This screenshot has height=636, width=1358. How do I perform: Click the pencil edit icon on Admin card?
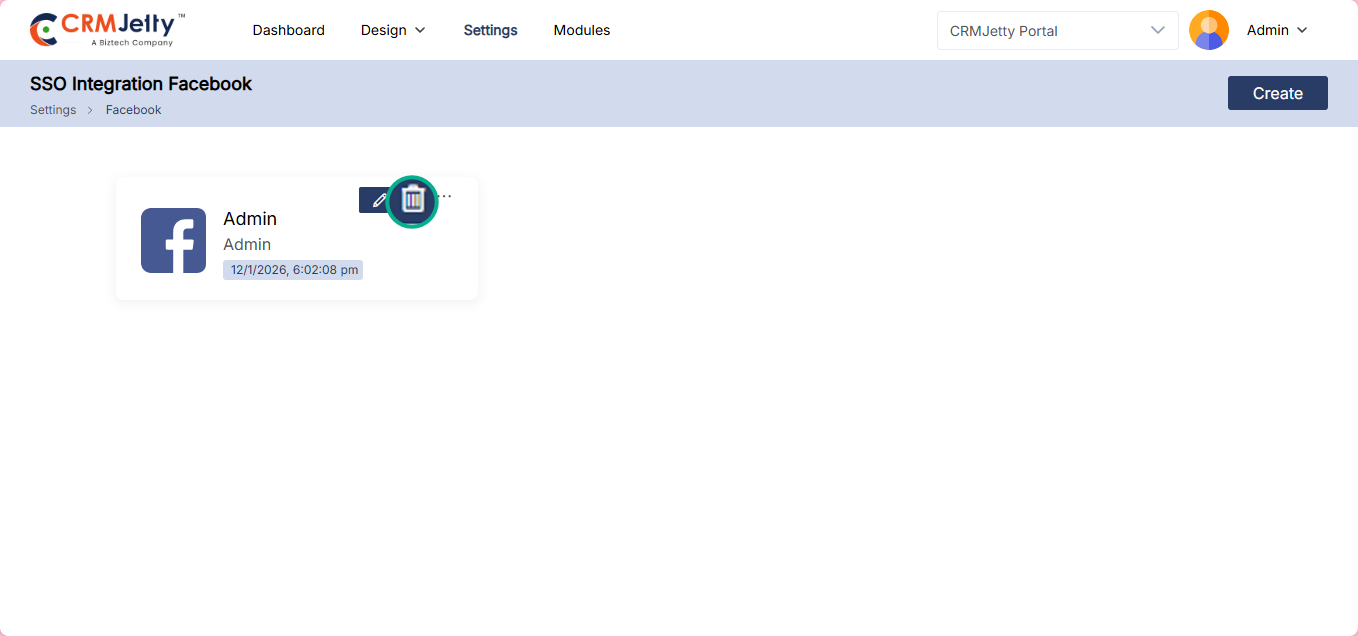click(378, 201)
